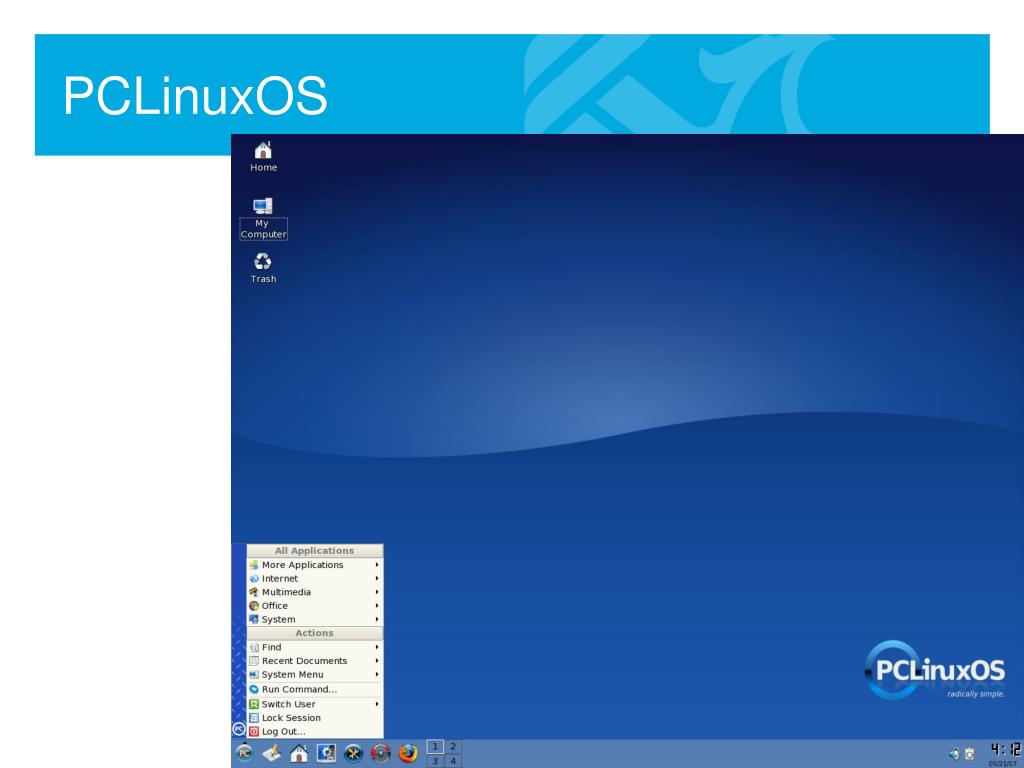Image resolution: width=1024 pixels, height=768 pixels.
Task: Open the Home desktop icon
Action: [263, 157]
